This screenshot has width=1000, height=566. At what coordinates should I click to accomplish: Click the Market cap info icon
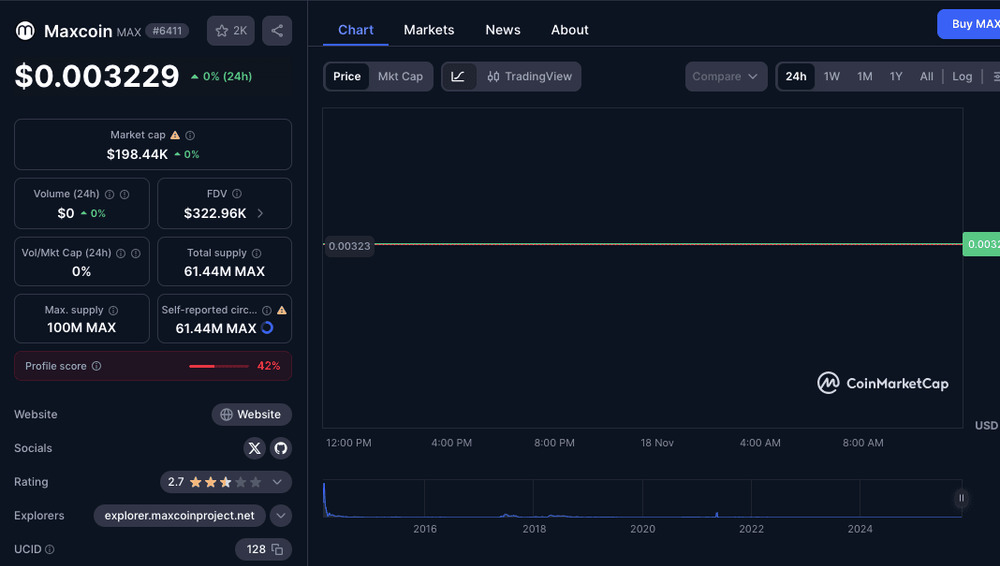coord(190,135)
